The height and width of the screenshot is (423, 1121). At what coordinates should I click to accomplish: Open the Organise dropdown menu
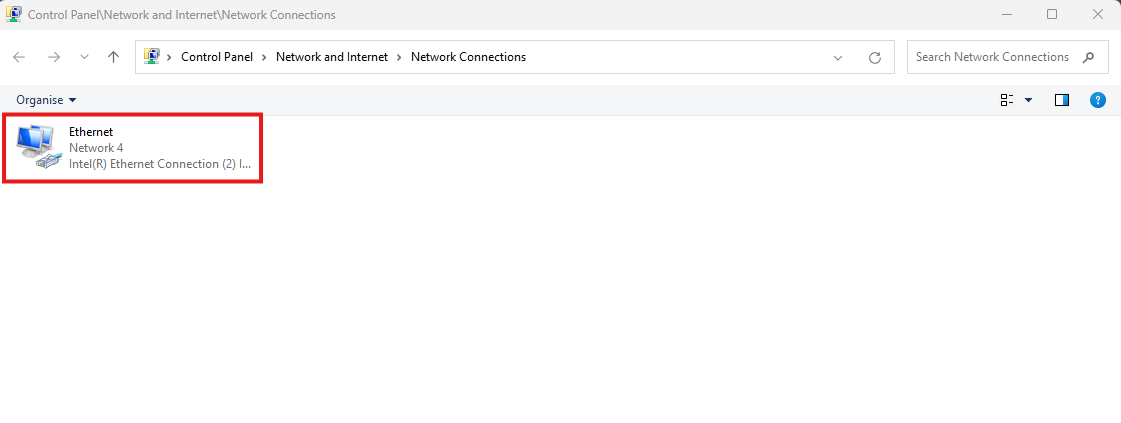click(x=46, y=100)
